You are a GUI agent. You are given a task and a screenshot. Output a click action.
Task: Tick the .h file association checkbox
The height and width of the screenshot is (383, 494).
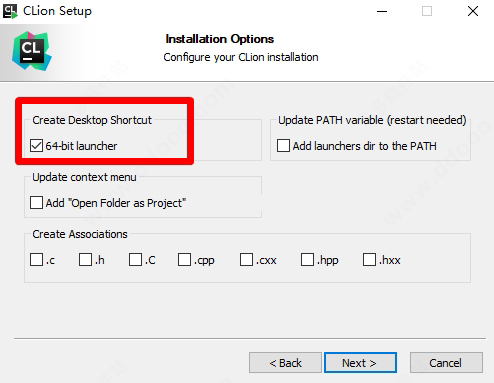pyautogui.click(x=85, y=260)
